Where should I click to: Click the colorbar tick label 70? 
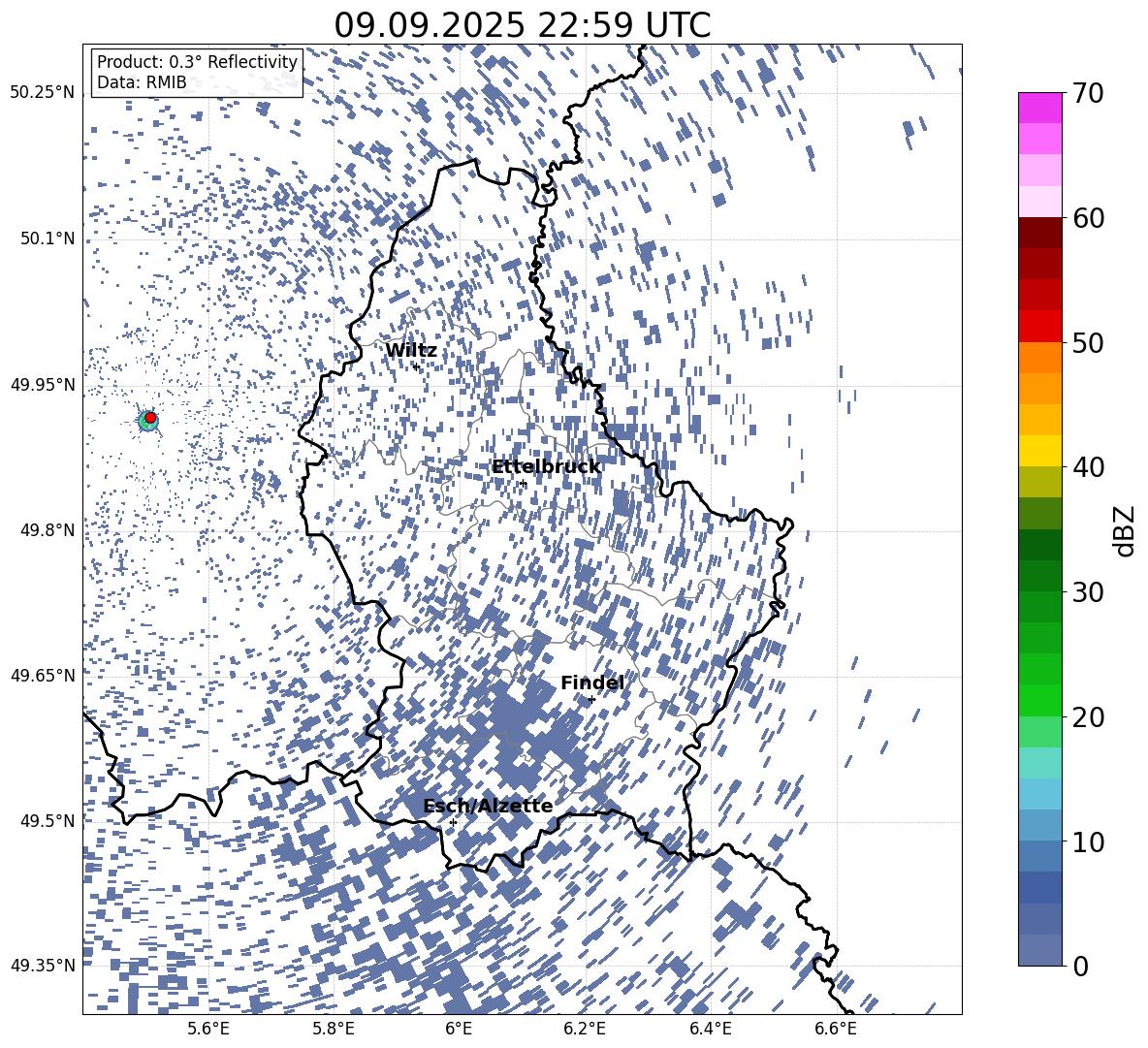[x=1088, y=93]
